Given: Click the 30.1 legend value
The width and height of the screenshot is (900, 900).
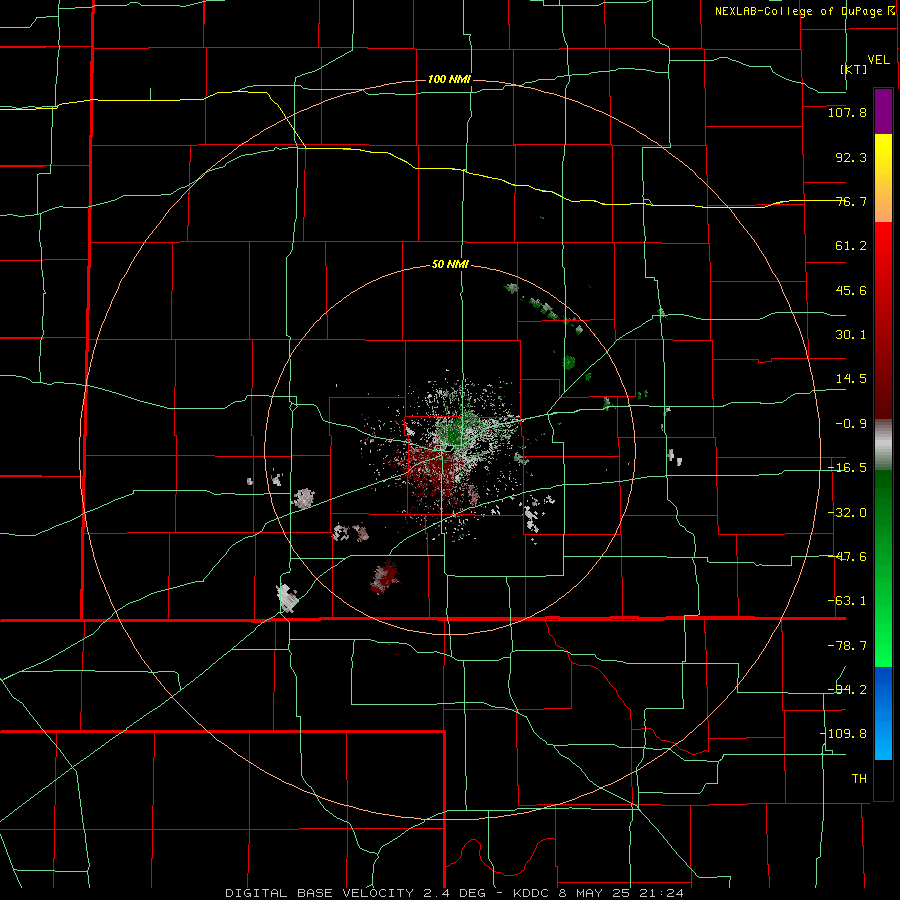Looking at the screenshot, I should click(851, 335).
